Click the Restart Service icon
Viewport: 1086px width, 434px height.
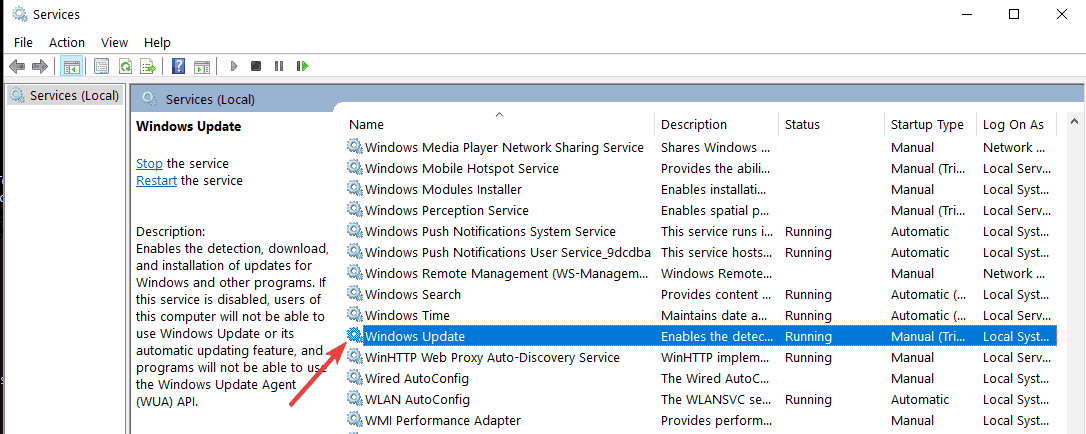[301, 66]
